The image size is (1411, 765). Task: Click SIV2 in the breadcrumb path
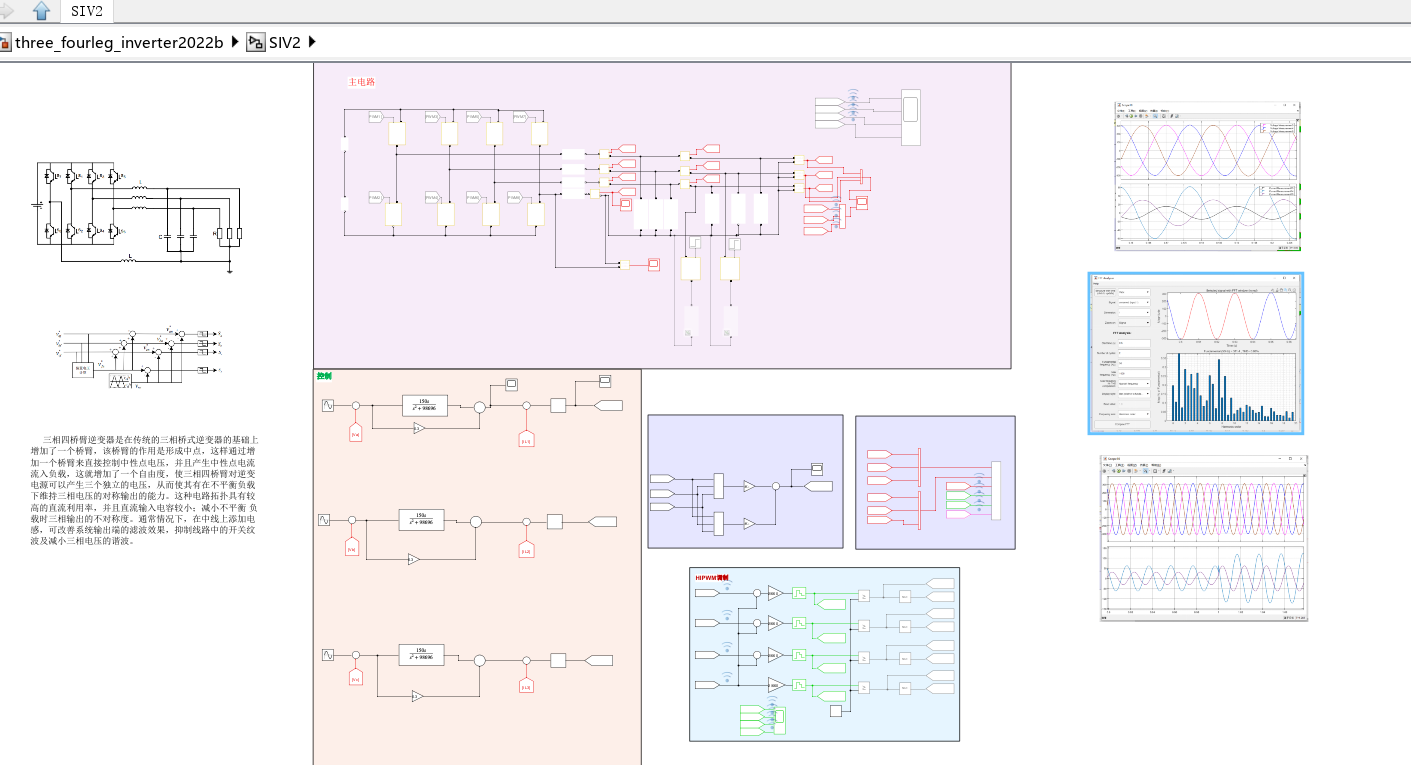(284, 42)
